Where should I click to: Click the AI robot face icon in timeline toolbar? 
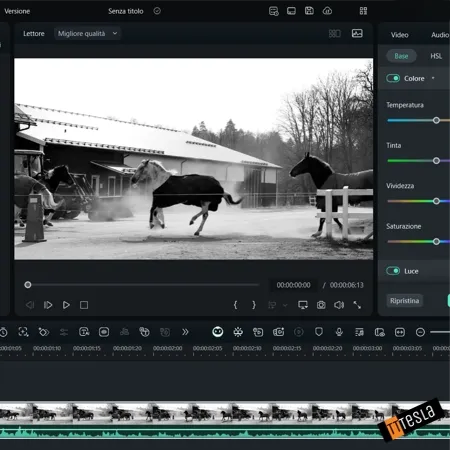pyautogui.click(x=218, y=332)
